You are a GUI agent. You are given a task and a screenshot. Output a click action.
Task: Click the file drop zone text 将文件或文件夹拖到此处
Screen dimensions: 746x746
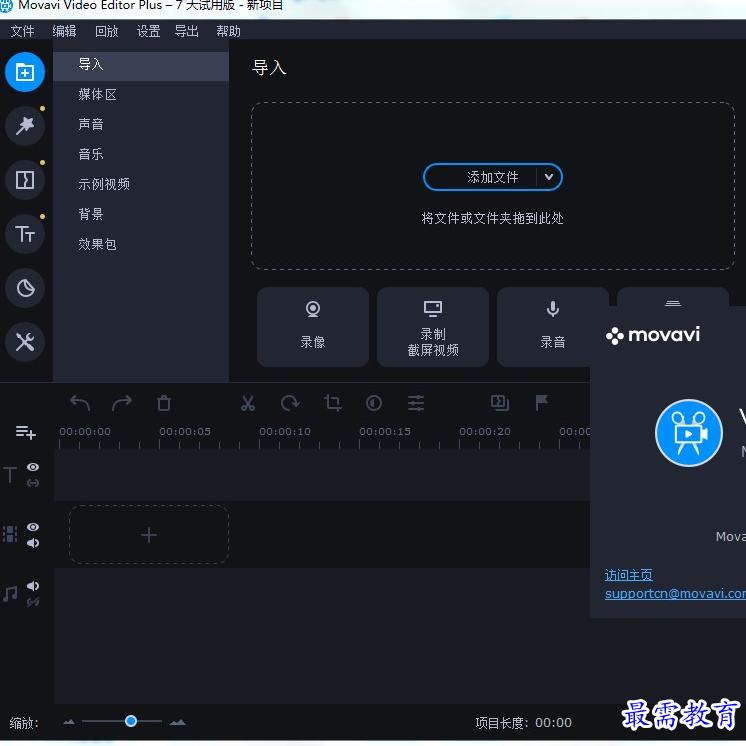click(x=492, y=218)
